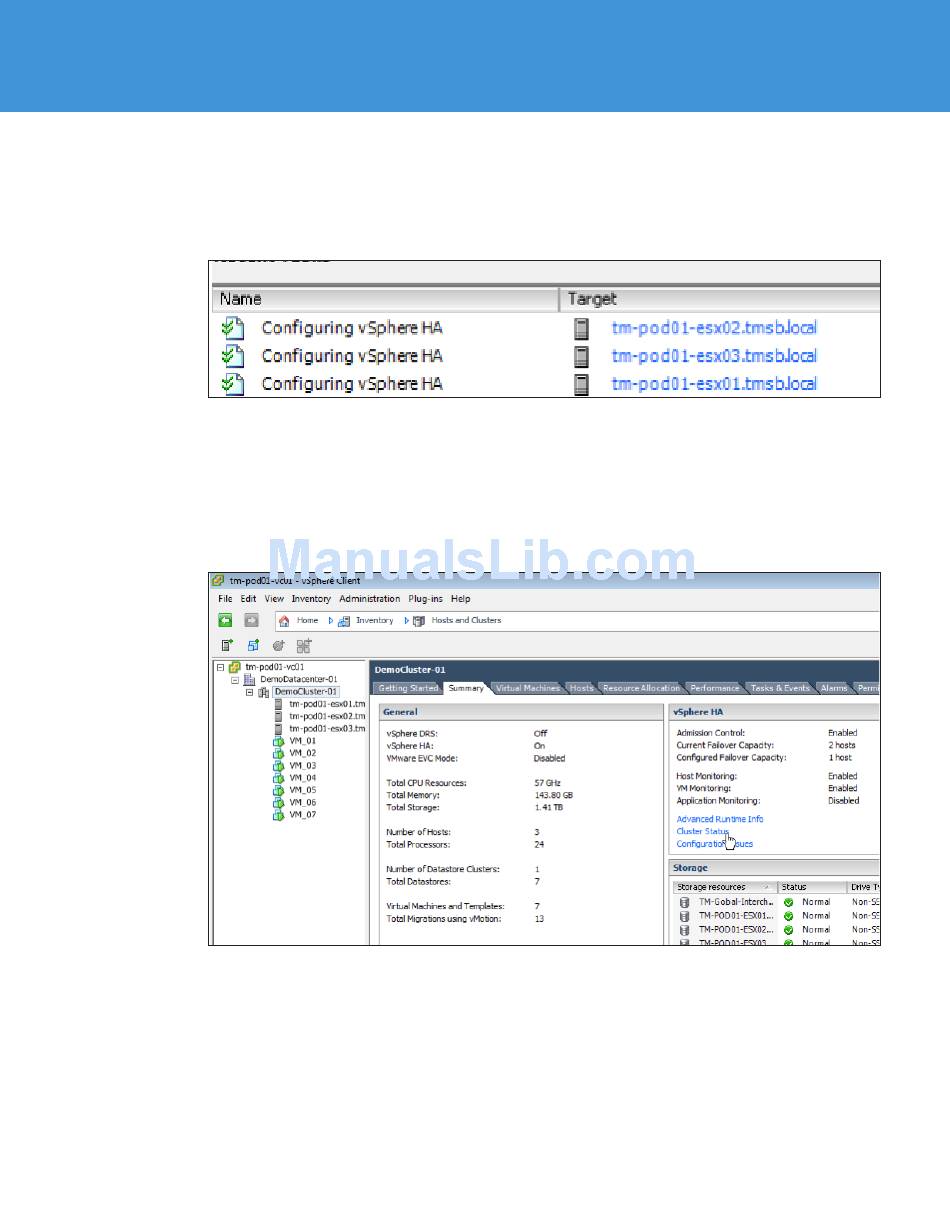Click third gray round toolbar icon
The height and width of the screenshot is (1229, 950).
coord(278,646)
